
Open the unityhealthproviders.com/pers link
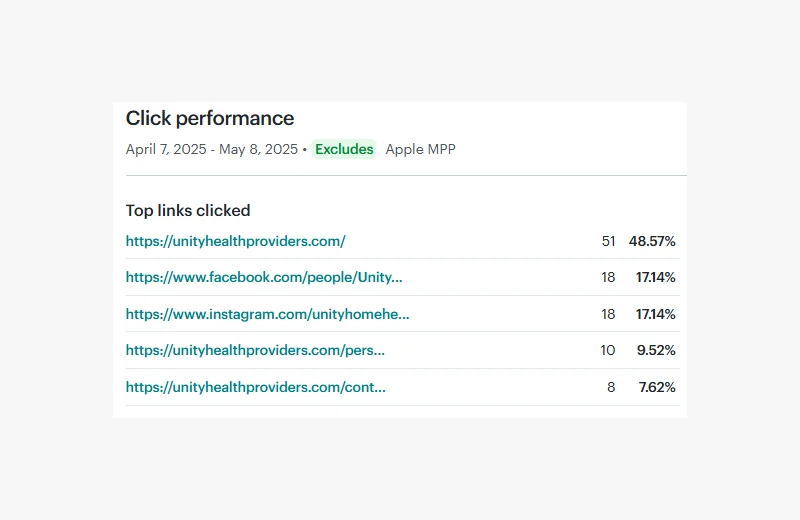(x=255, y=350)
